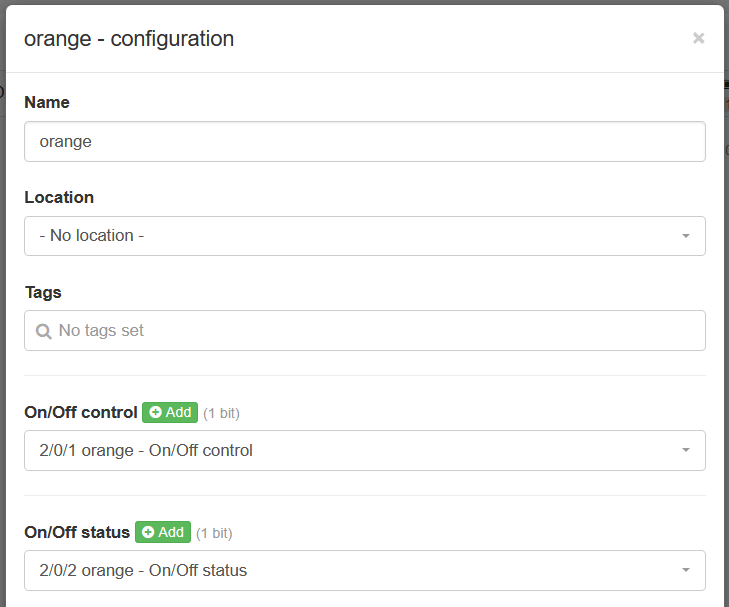Expand the 2/0/1 orange On/Off control dropdown
The height and width of the screenshot is (607, 729).
(x=364, y=450)
